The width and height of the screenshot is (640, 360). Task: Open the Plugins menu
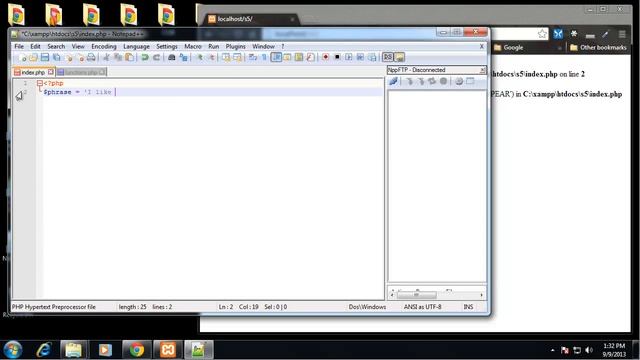click(x=236, y=47)
